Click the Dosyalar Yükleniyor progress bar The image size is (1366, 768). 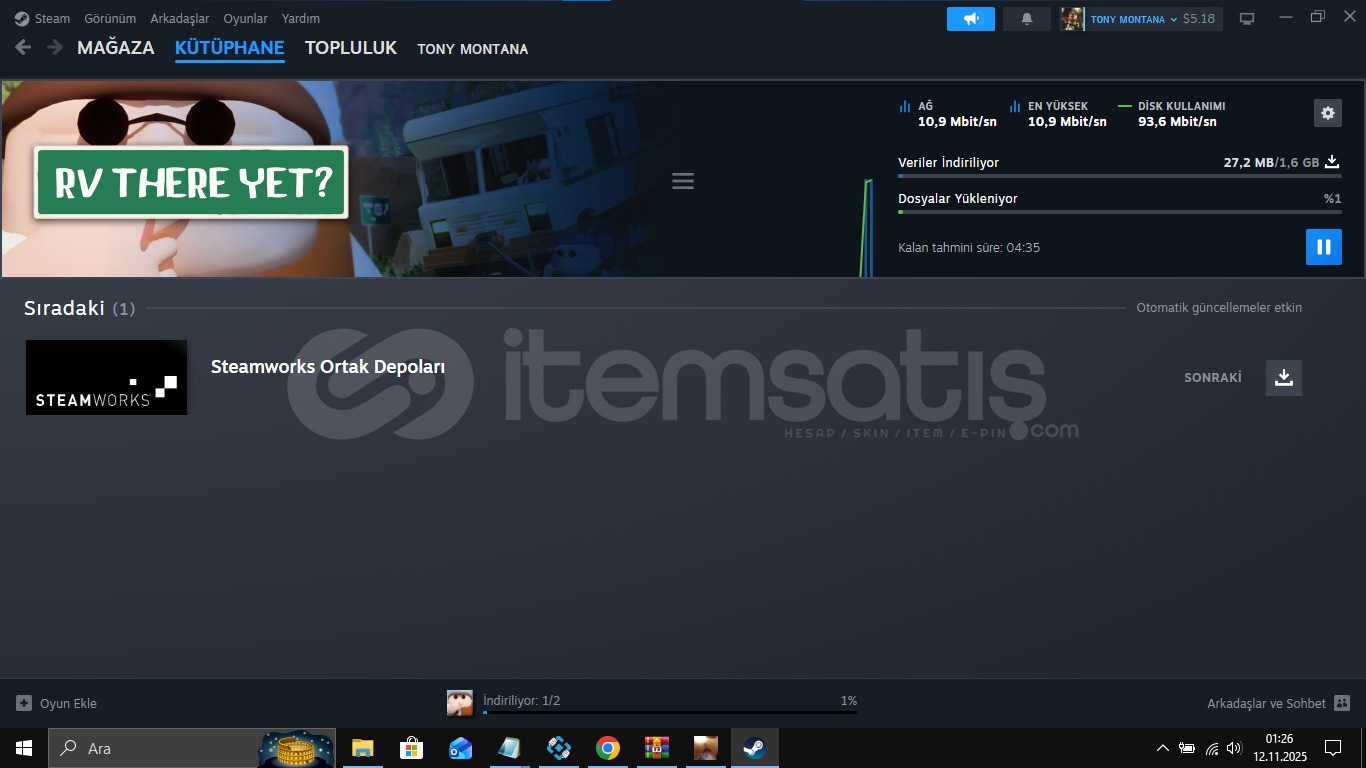pyautogui.click(x=1120, y=212)
